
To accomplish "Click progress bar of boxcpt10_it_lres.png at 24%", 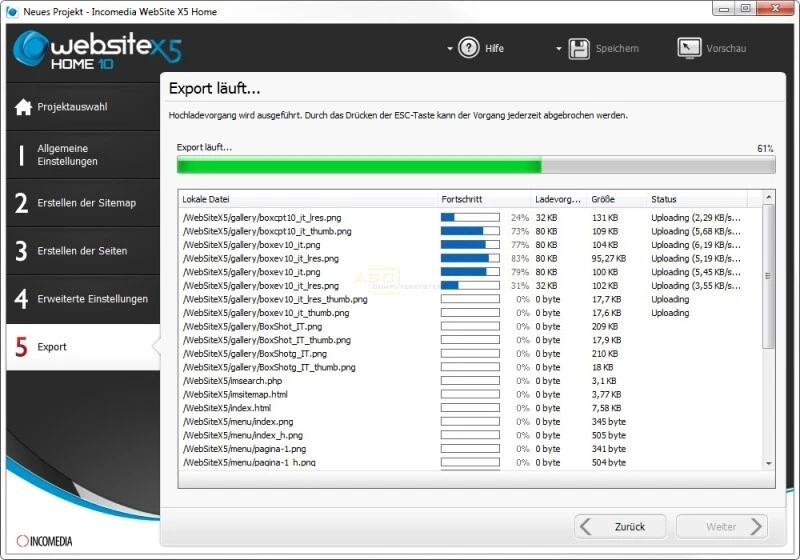I will [x=470, y=218].
